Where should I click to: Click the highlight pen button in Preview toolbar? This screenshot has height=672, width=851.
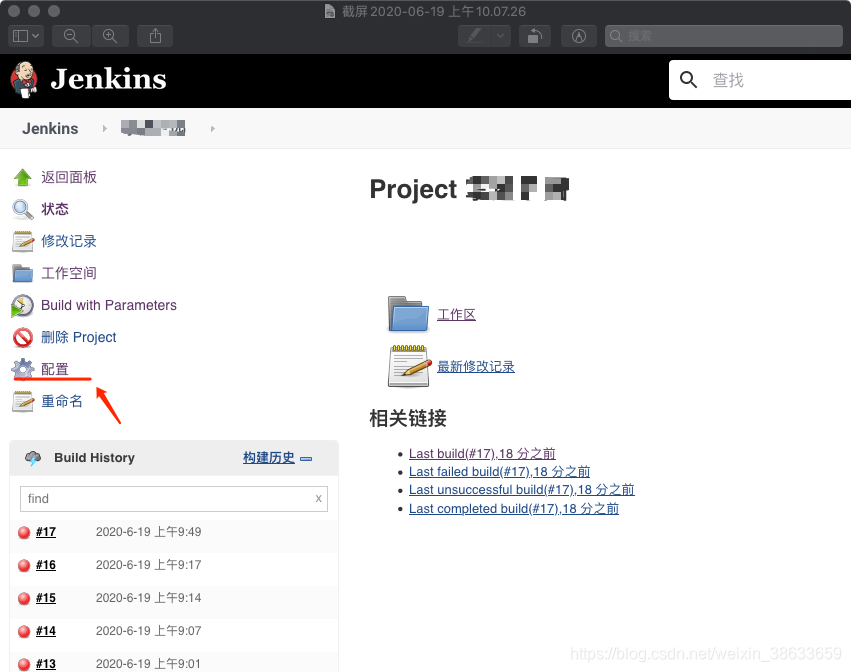point(475,36)
